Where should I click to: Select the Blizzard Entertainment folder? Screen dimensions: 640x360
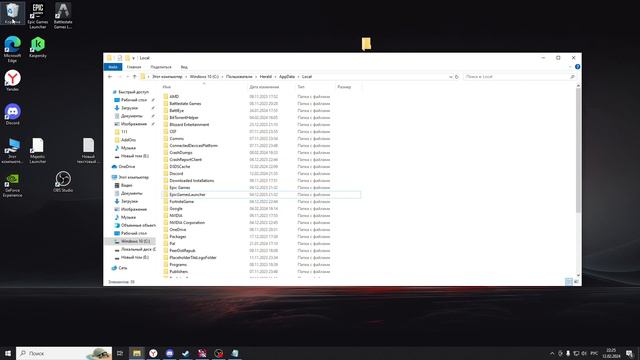[189, 124]
